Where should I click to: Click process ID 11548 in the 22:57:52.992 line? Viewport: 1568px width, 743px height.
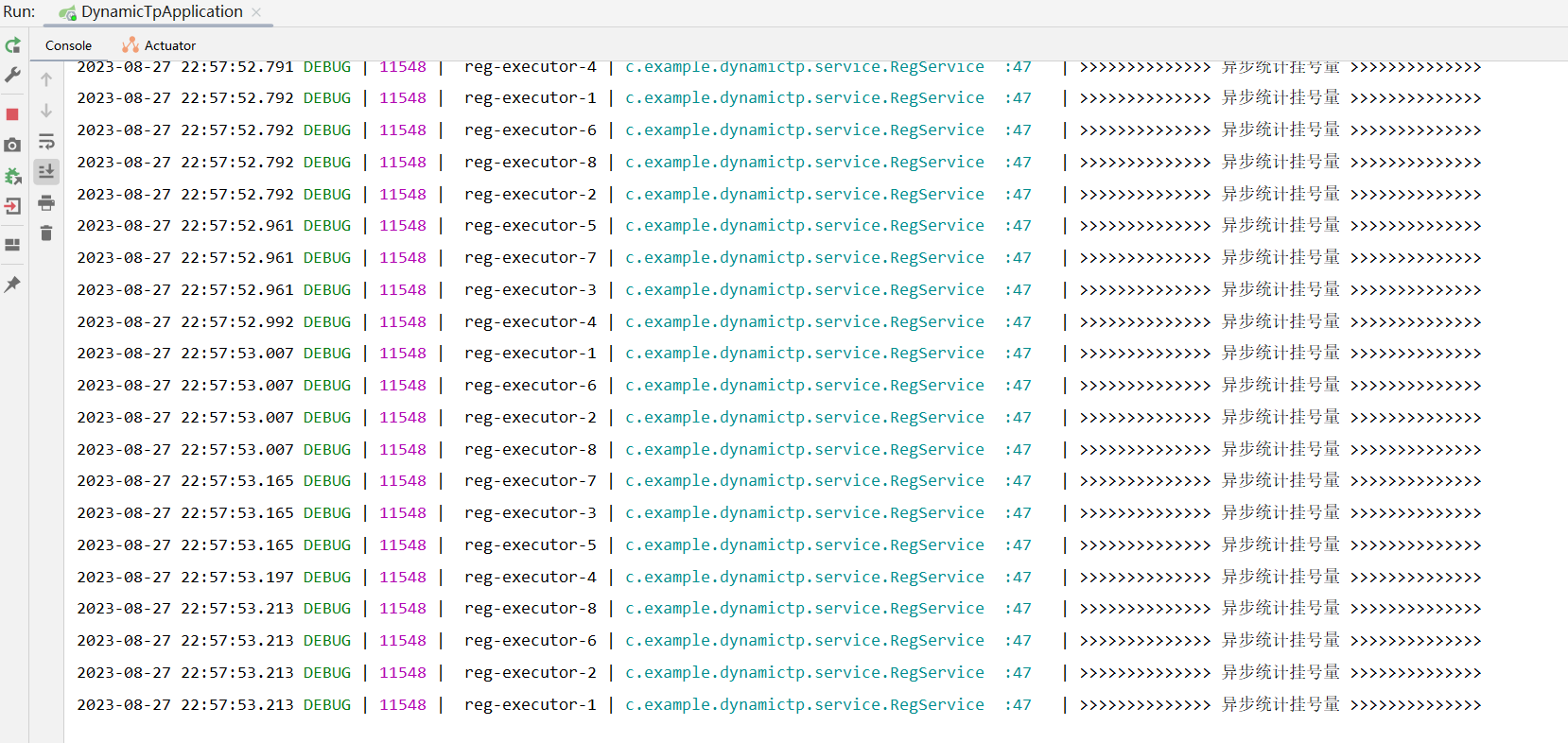click(403, 322)
